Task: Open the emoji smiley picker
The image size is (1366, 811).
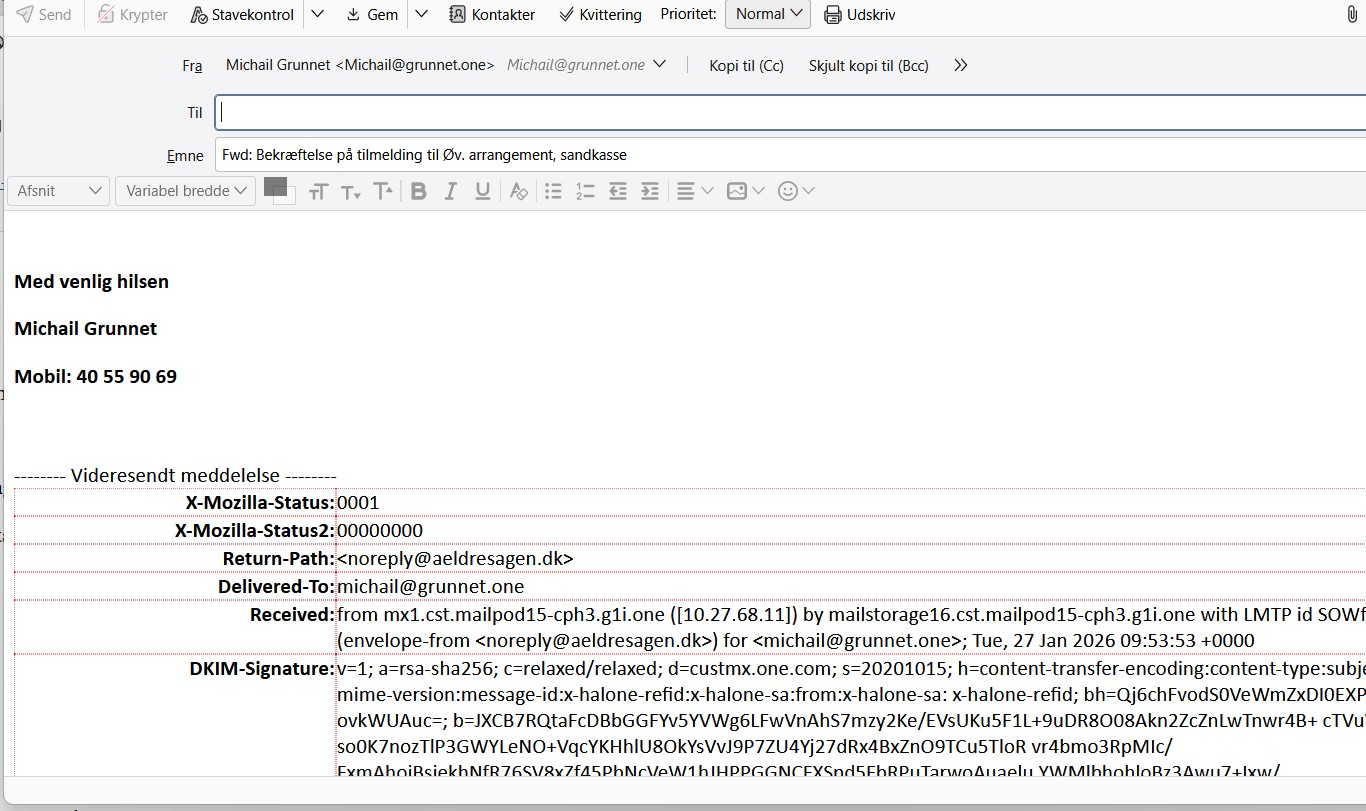Action: (x=796, y=191)
